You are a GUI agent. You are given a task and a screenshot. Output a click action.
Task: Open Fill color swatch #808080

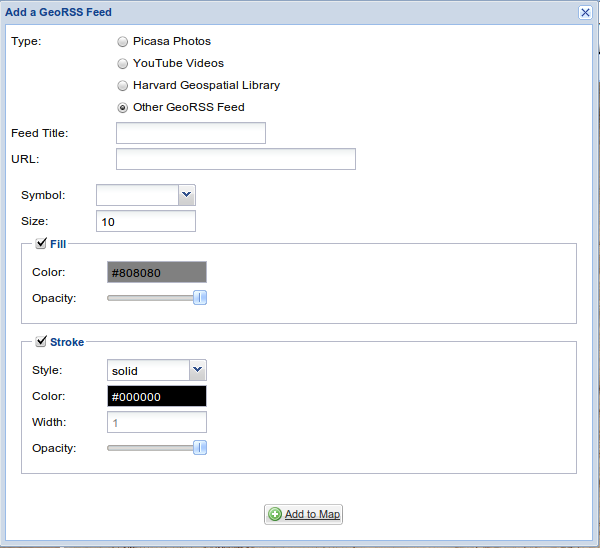(157, 272)
